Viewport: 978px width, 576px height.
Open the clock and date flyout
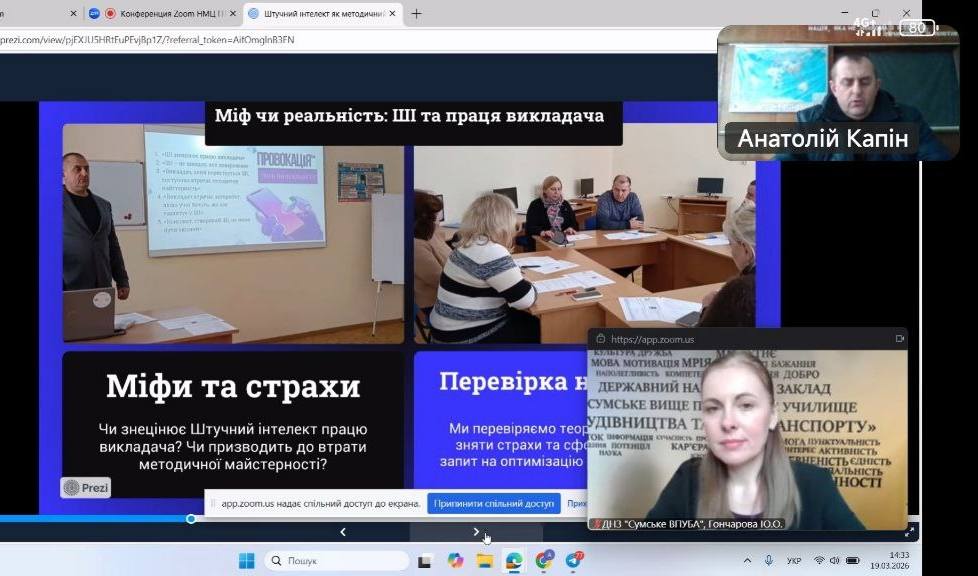(x=898, y=561)
